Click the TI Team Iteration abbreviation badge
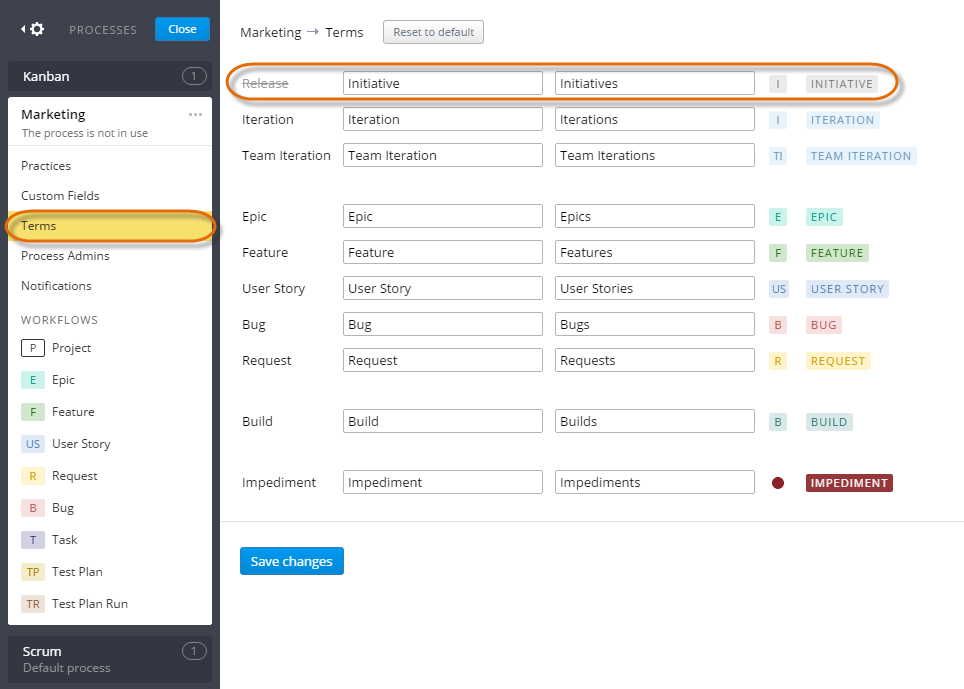 coord(778,155)
